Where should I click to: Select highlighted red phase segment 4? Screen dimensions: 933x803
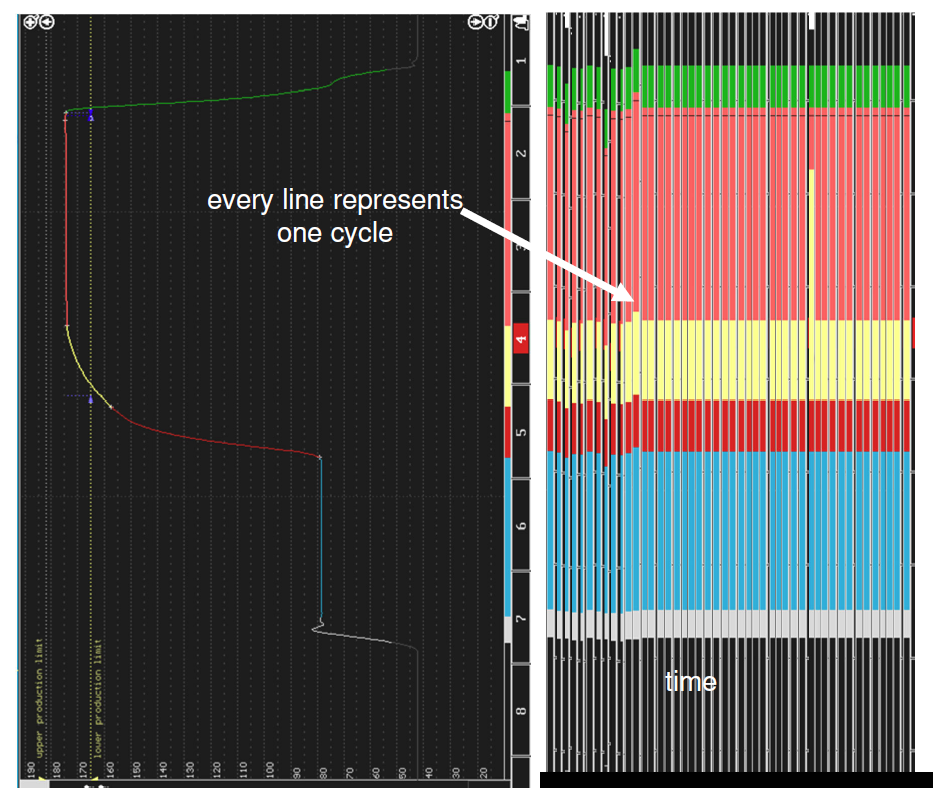pyautogui.click(x=521, y=338)
